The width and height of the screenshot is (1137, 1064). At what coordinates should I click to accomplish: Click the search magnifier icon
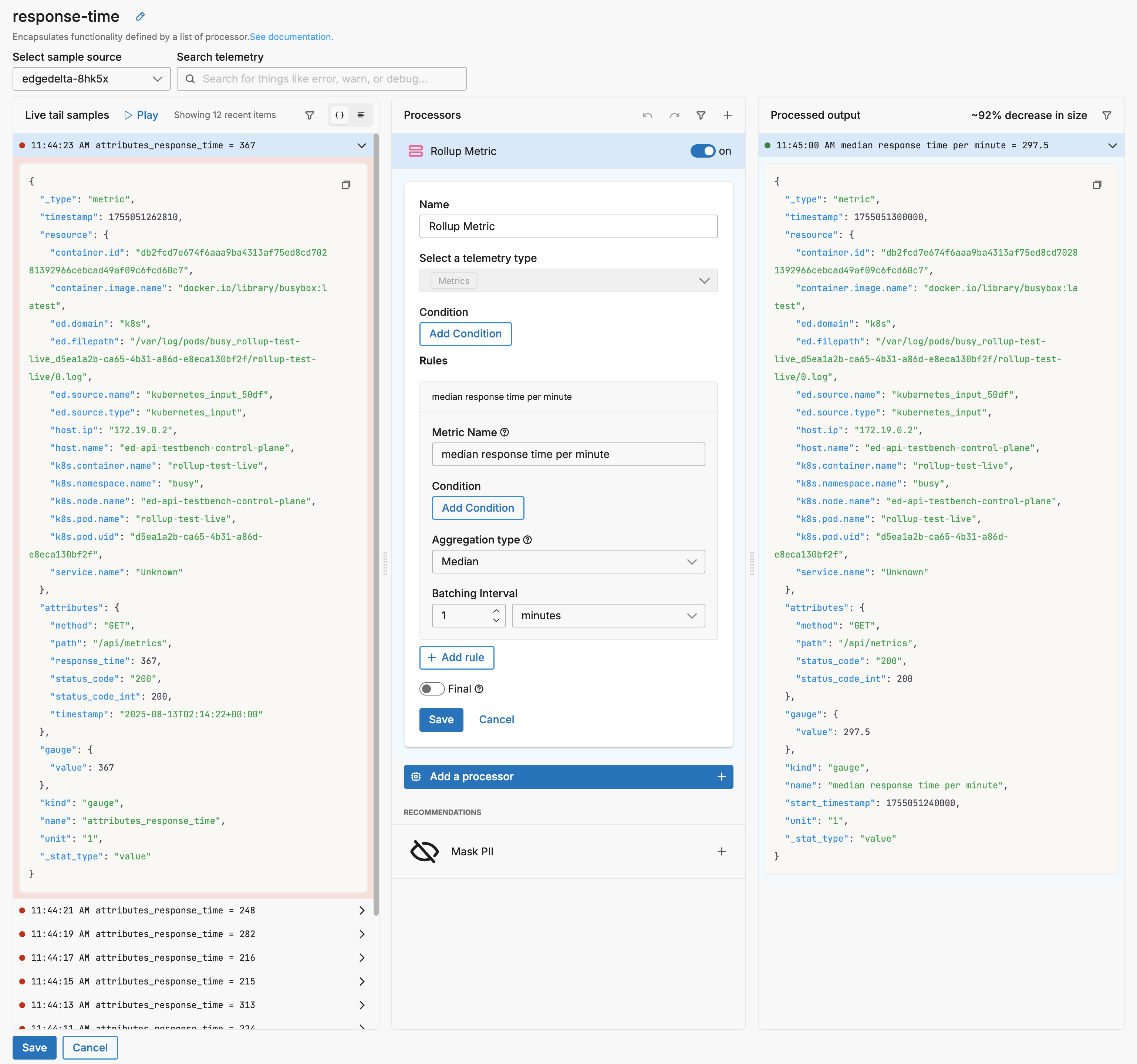coord(190,79)
